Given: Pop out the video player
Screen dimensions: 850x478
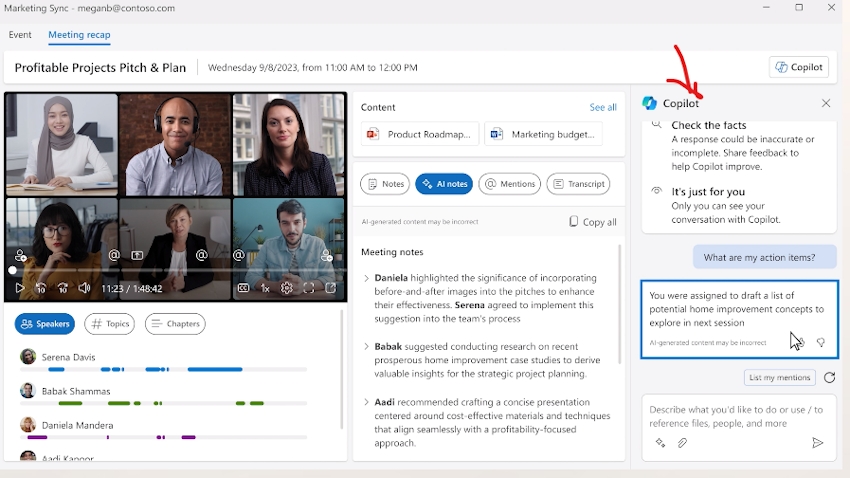Looking at the screenshot, I should [330, 288].
